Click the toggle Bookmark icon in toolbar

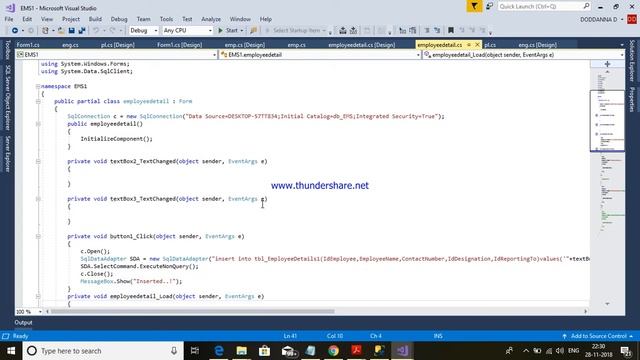[451, 31]
